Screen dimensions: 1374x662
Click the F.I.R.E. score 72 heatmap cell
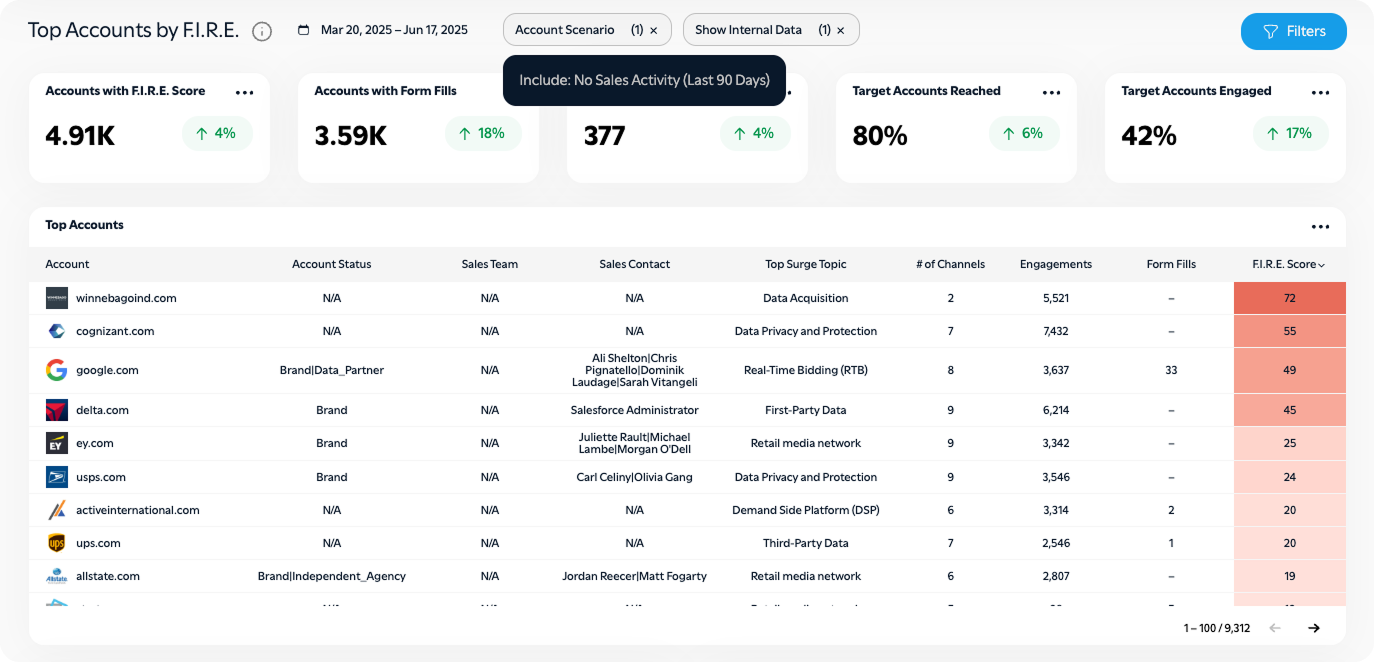coord(1289,298)
